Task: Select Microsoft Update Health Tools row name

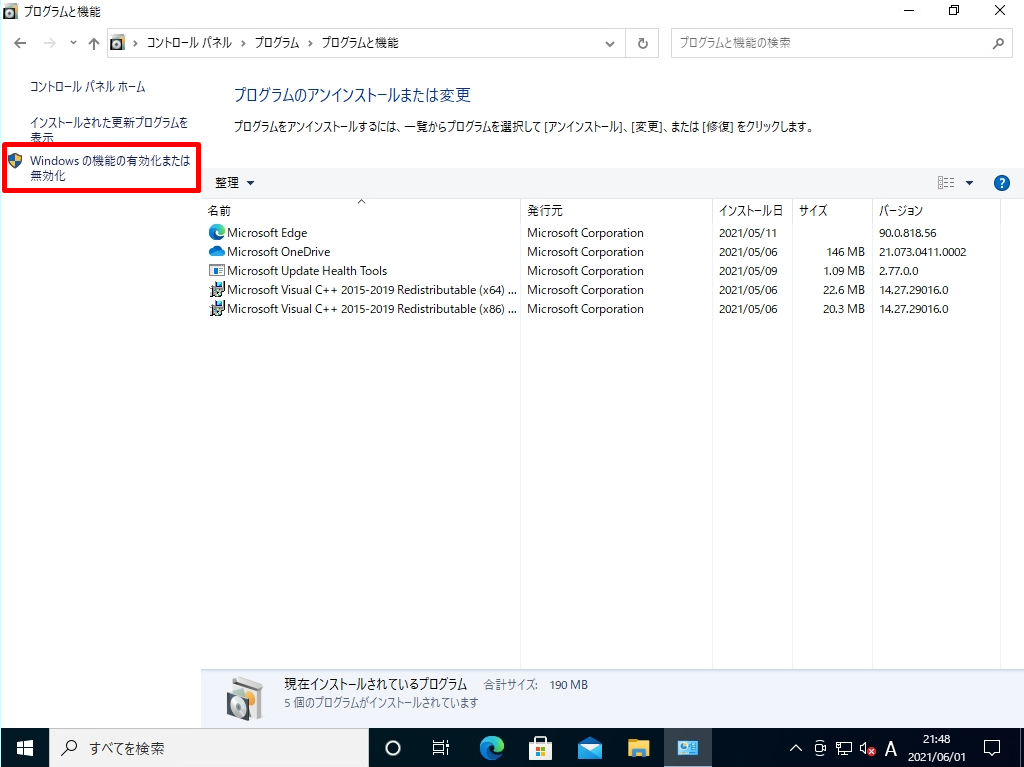Action: [307, 270]
